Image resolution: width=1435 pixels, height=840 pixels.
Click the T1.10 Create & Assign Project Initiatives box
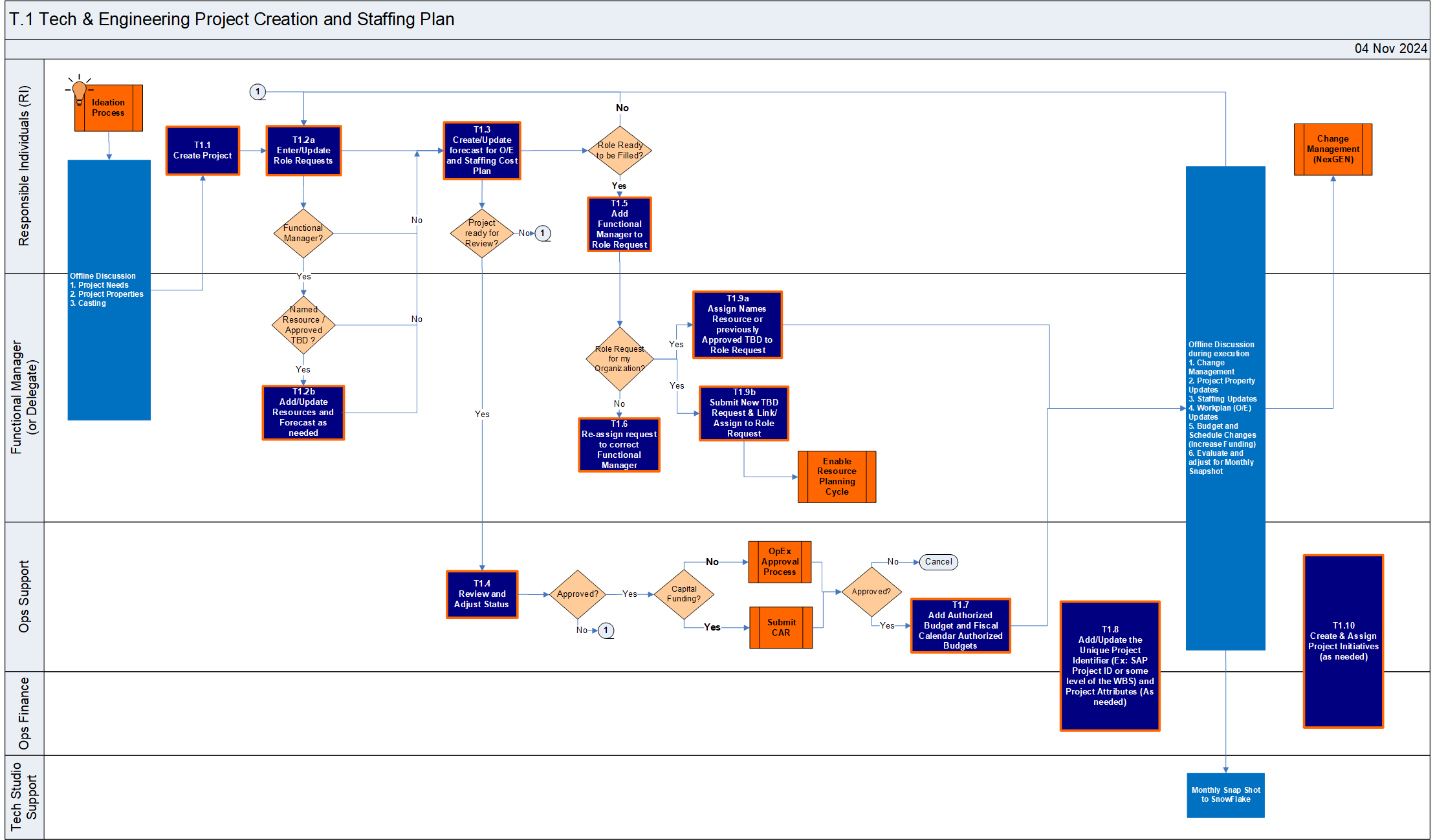[x=1343, y=641]
